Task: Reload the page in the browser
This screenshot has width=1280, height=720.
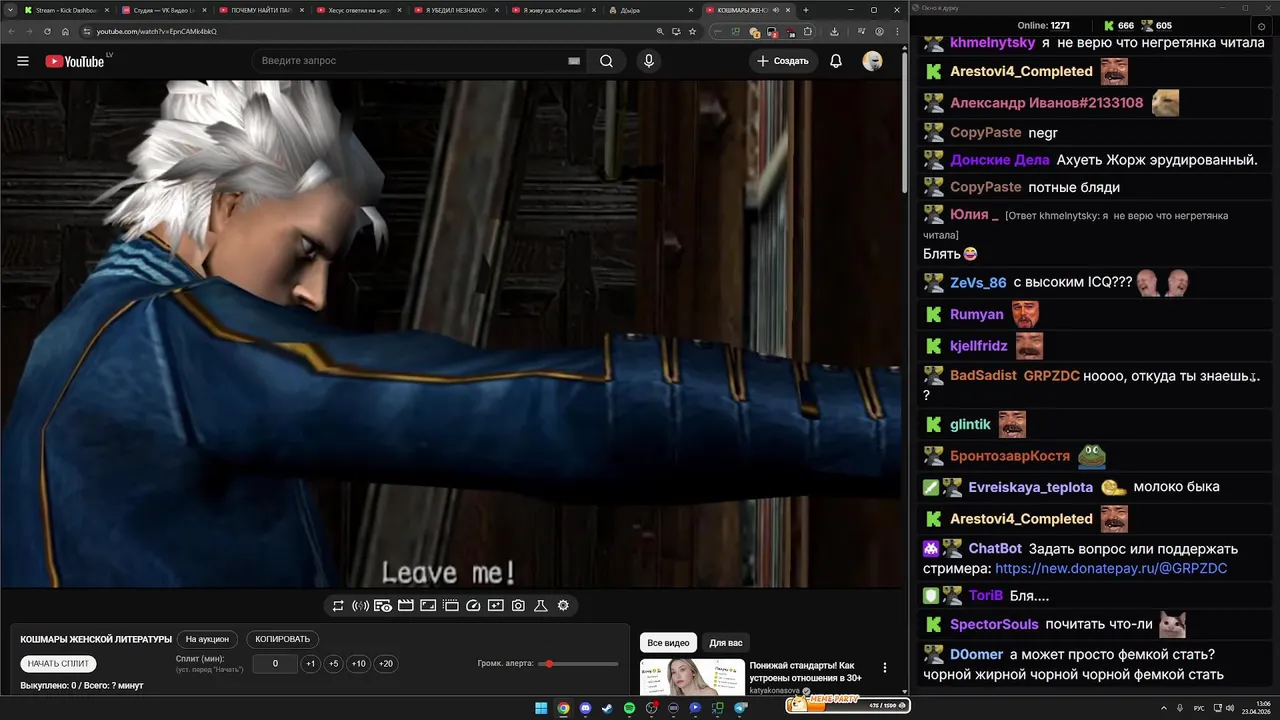Action: click(x=47, y=31)
